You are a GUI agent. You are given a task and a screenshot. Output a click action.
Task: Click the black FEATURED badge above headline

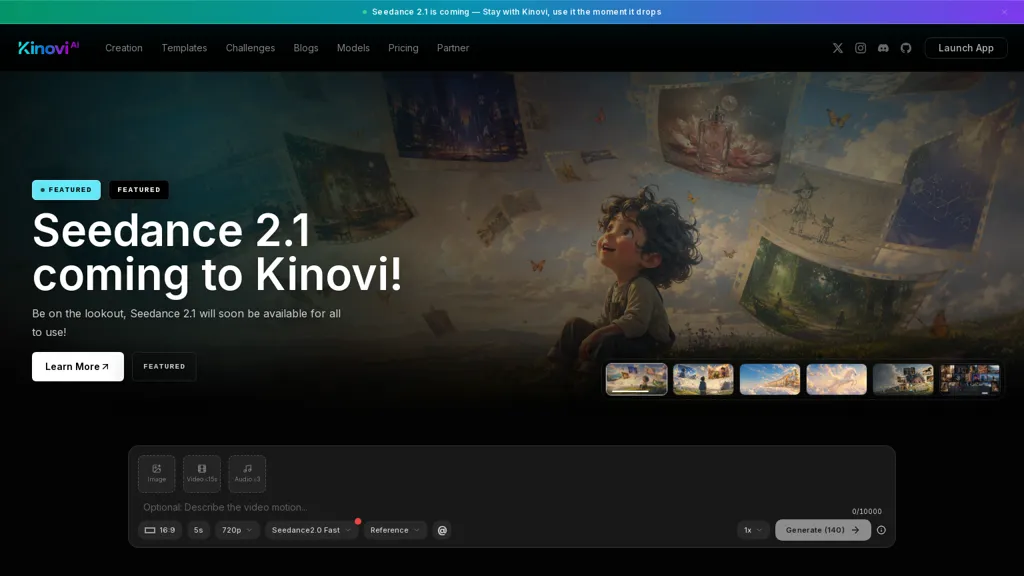click(138, 189)
